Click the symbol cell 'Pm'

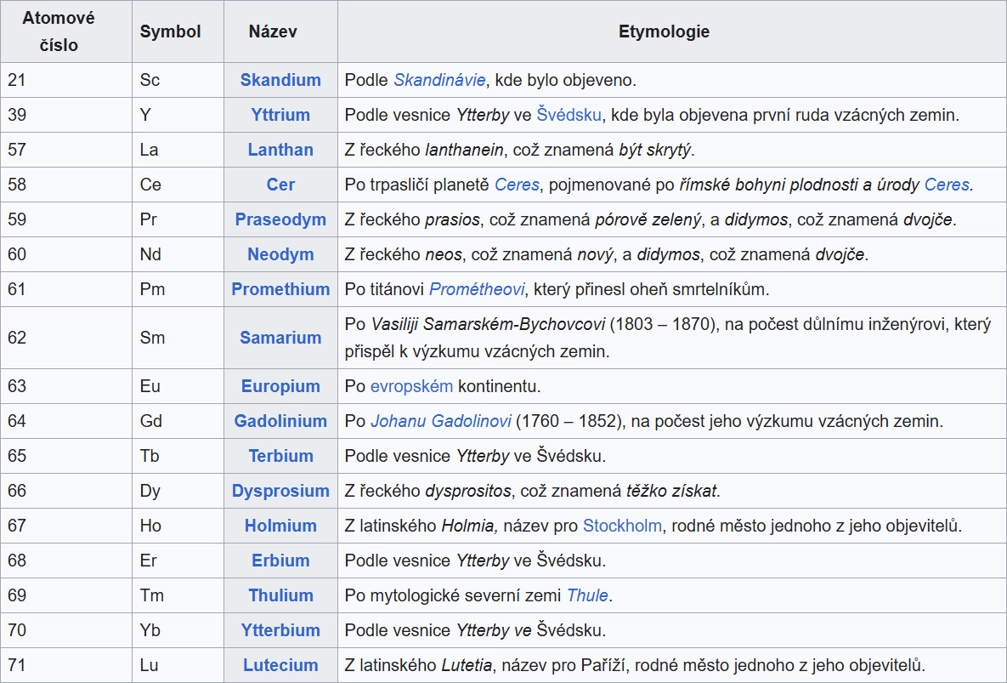178,288
